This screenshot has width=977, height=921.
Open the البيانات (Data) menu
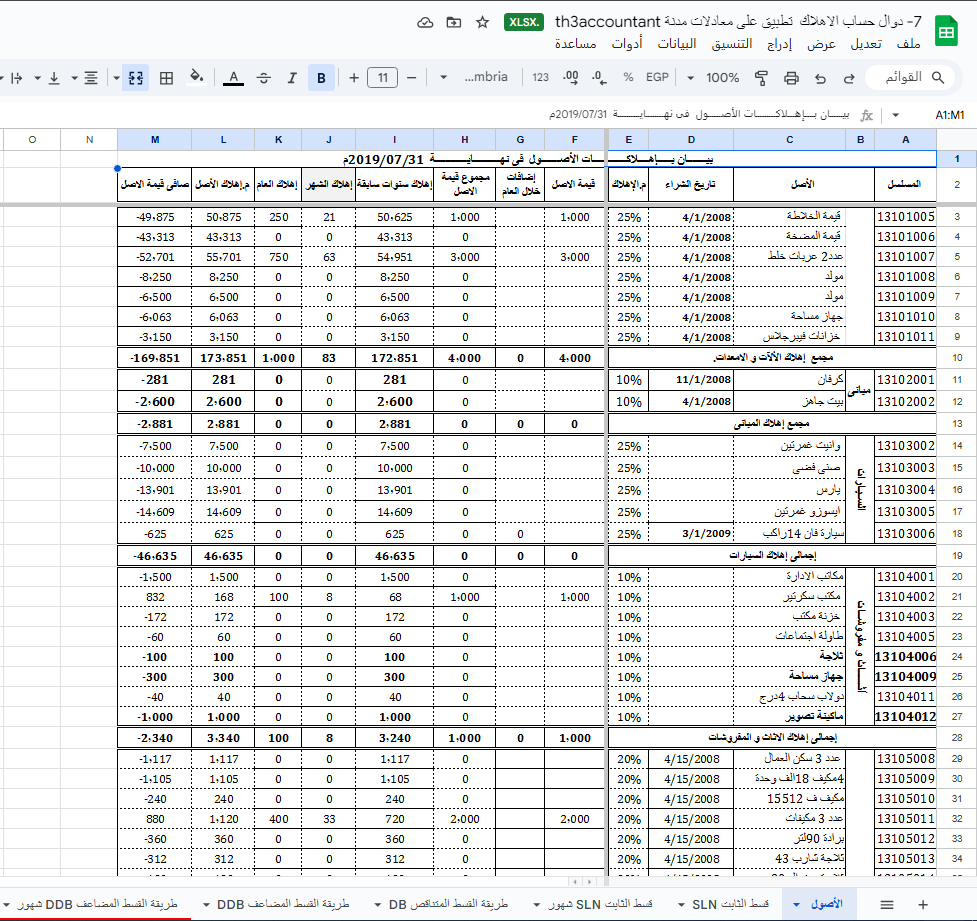[677, 44]
